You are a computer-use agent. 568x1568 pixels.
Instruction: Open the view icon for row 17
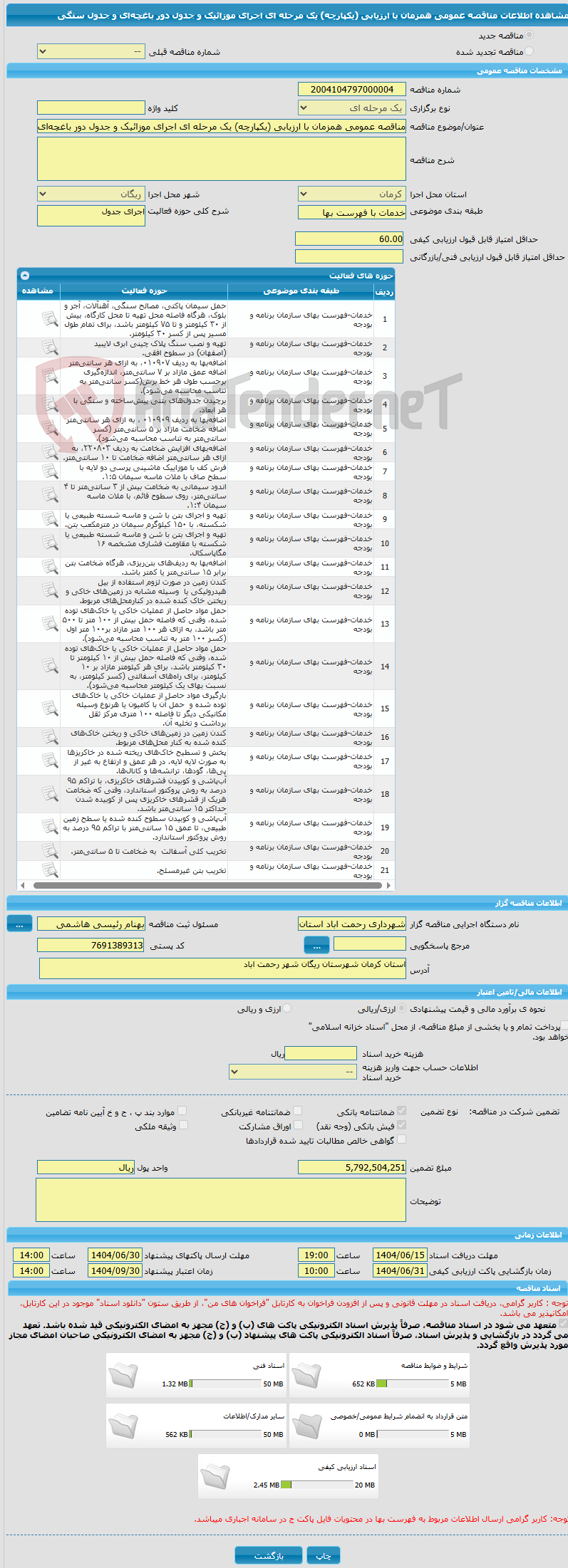point(50,761)
